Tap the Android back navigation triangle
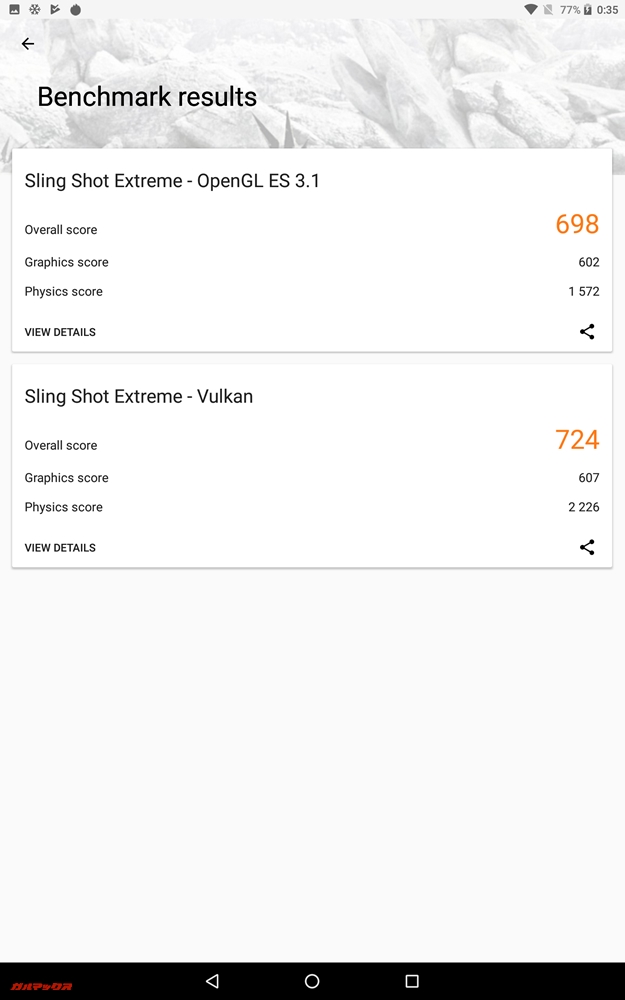This screenshot has height=1000, width=625. [x=212, y=981]
